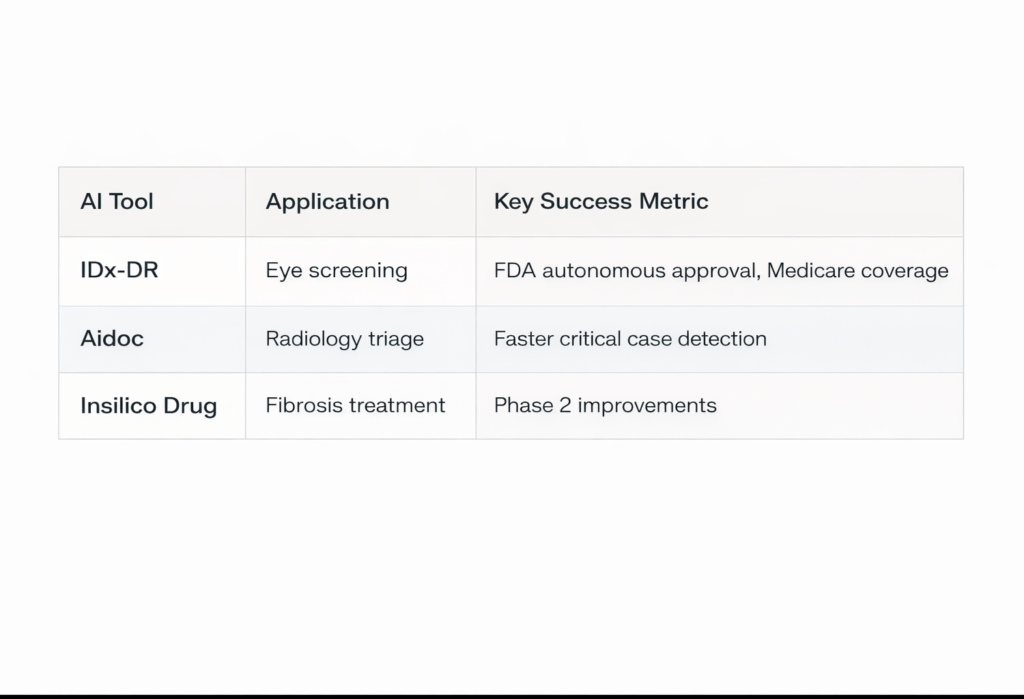Select the Radiology triage cell
Viewport: 1024px width, 699px height.
click(344, 339)
